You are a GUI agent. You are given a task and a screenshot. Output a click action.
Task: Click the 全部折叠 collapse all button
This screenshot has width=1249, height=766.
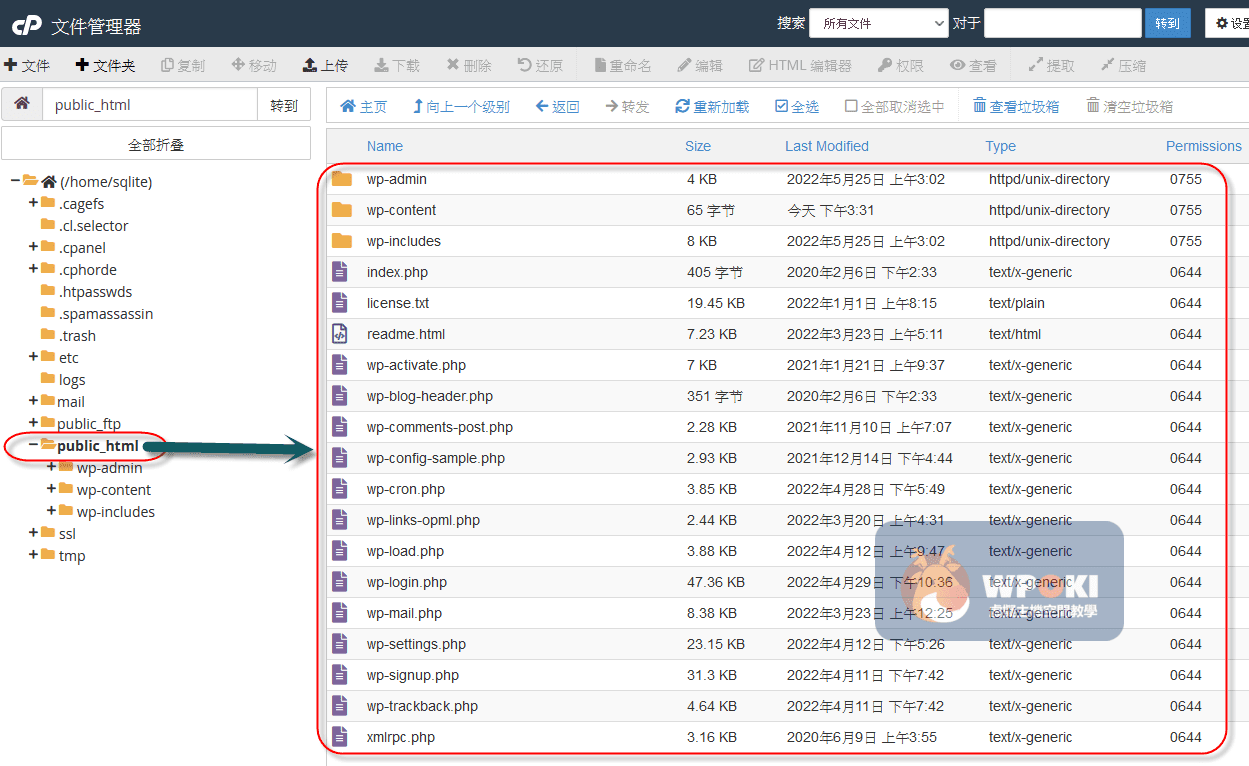pos(156,145)
